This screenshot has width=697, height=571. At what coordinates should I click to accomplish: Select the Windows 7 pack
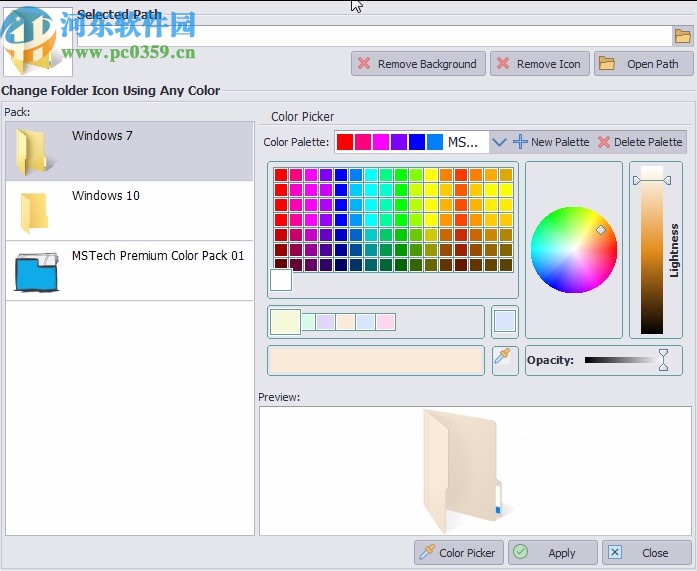(x=129, y=151)
